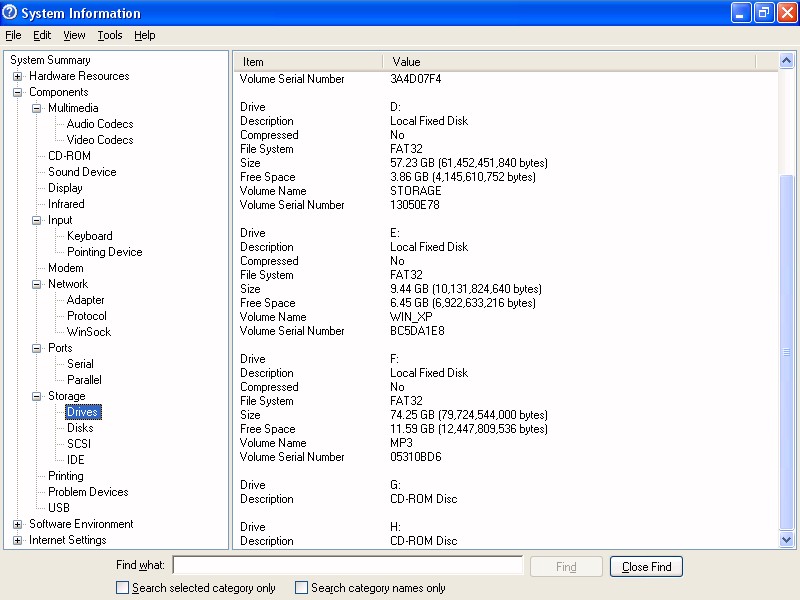
Task: Expand the Internet Settings node
Action: click(18, 540)
